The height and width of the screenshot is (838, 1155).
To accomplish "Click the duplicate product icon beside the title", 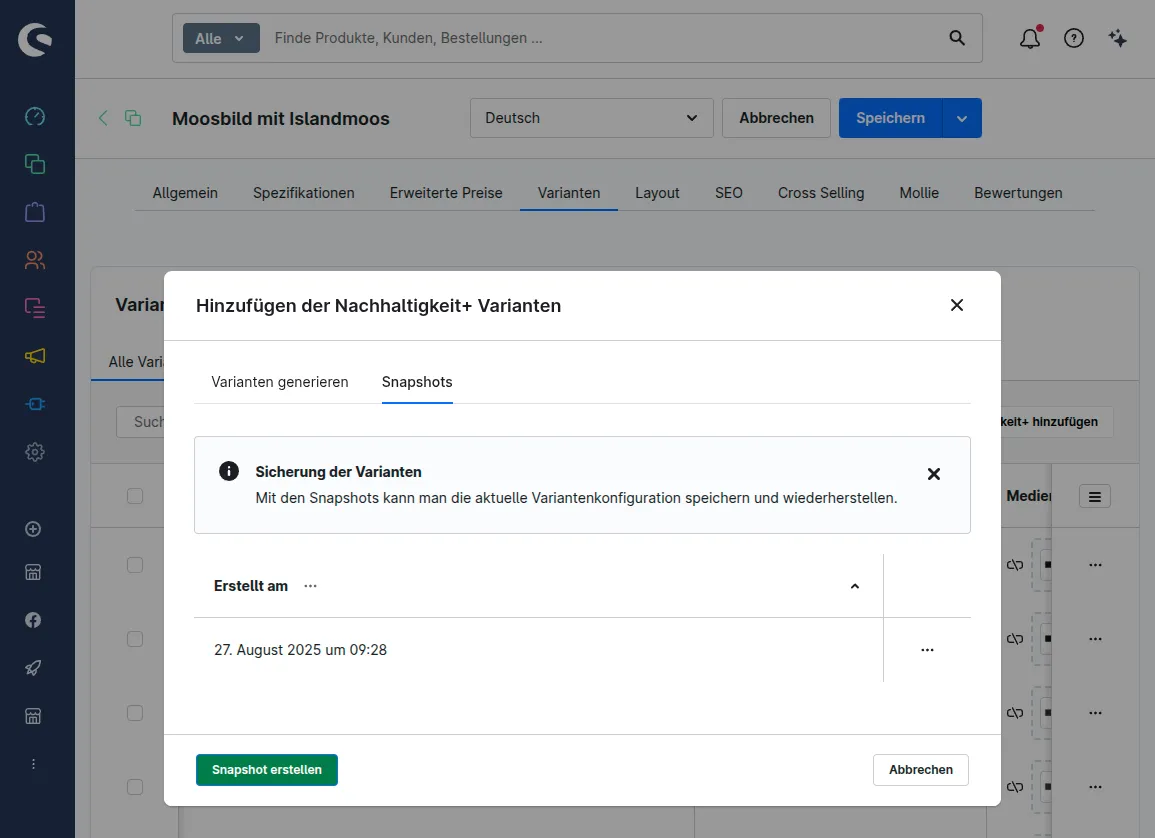I will [133, 118].
